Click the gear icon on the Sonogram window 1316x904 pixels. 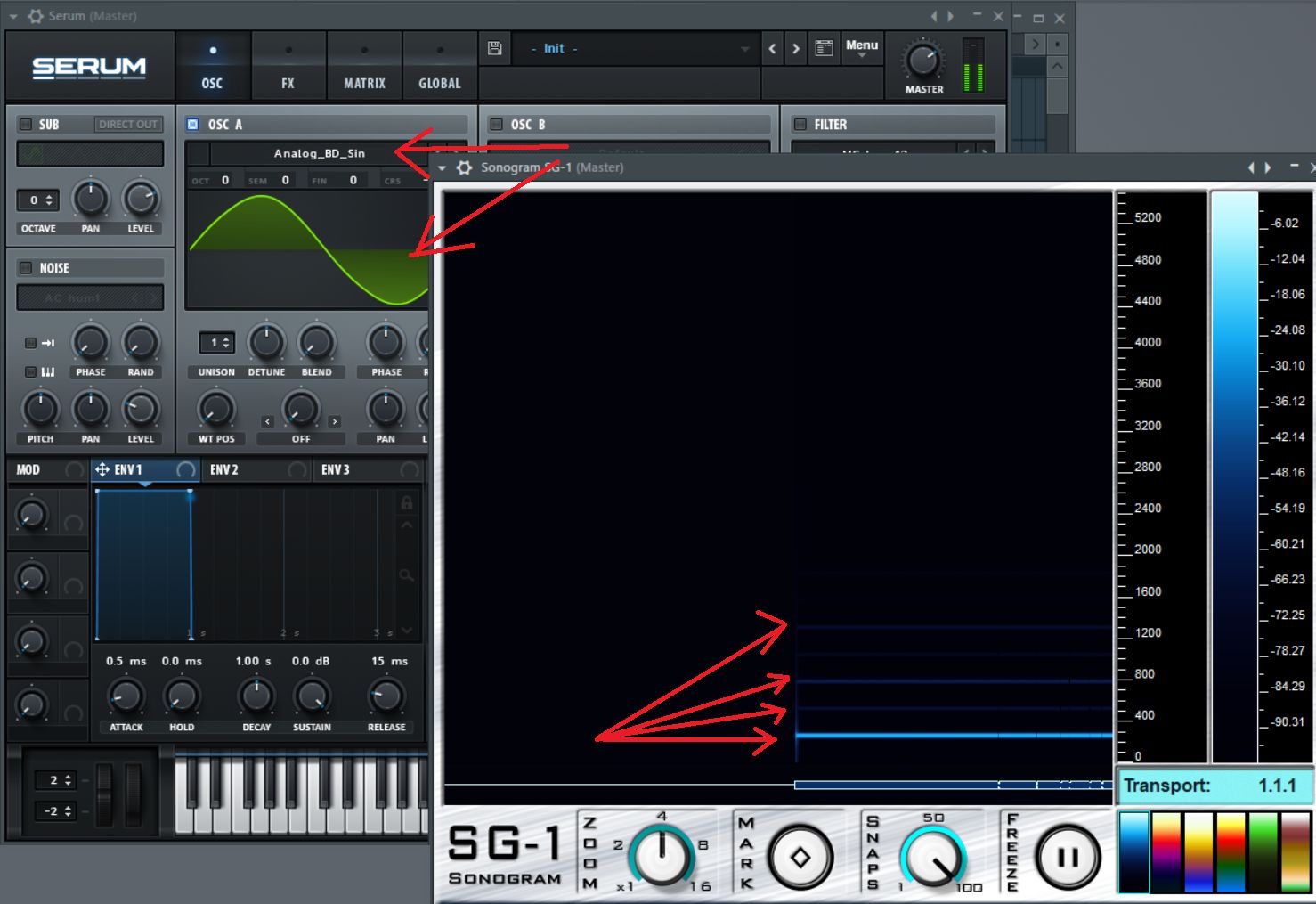[x=464, y=167]
